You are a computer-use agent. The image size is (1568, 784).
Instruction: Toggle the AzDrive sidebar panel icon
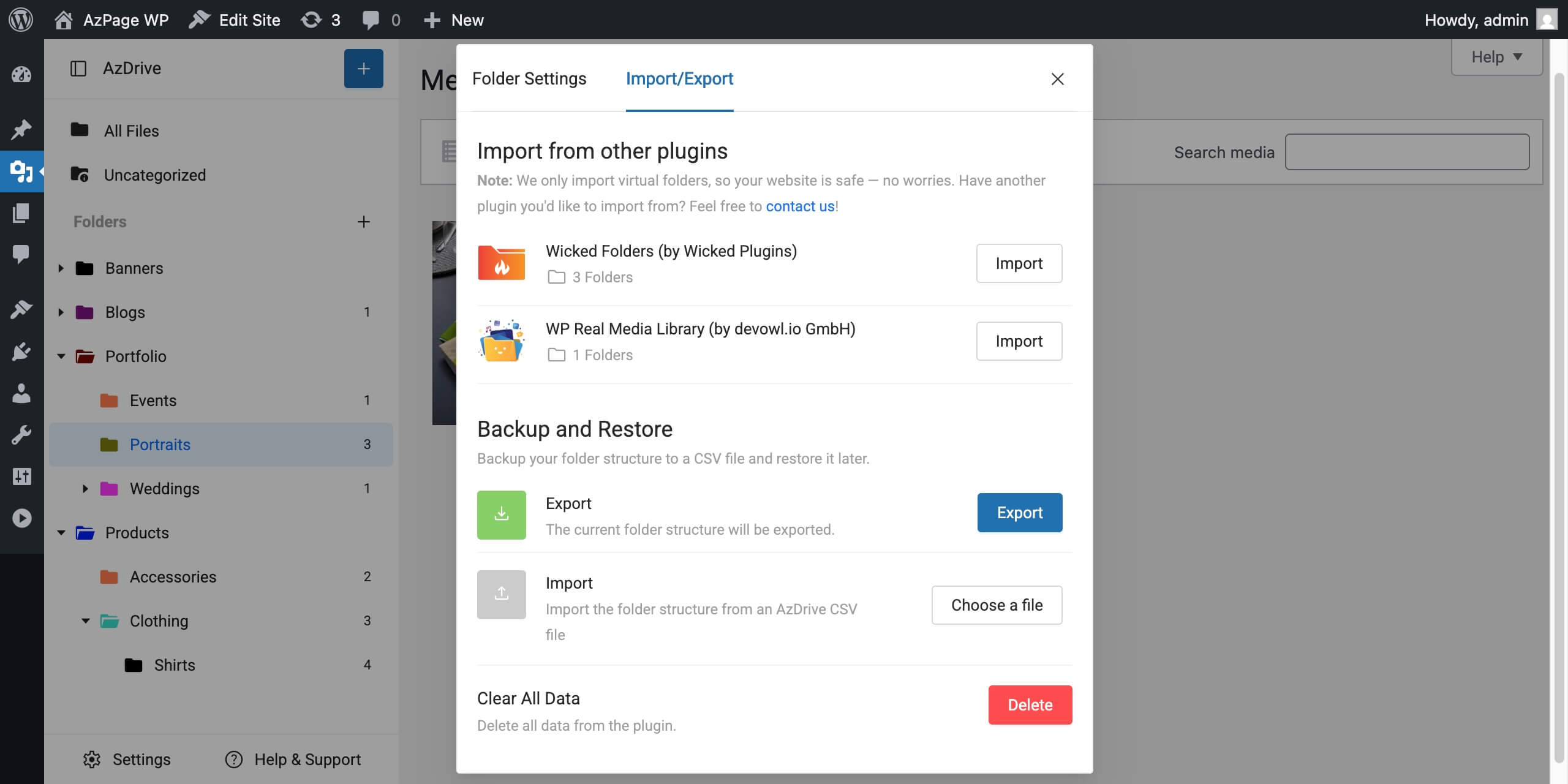(x=78, y=69)
